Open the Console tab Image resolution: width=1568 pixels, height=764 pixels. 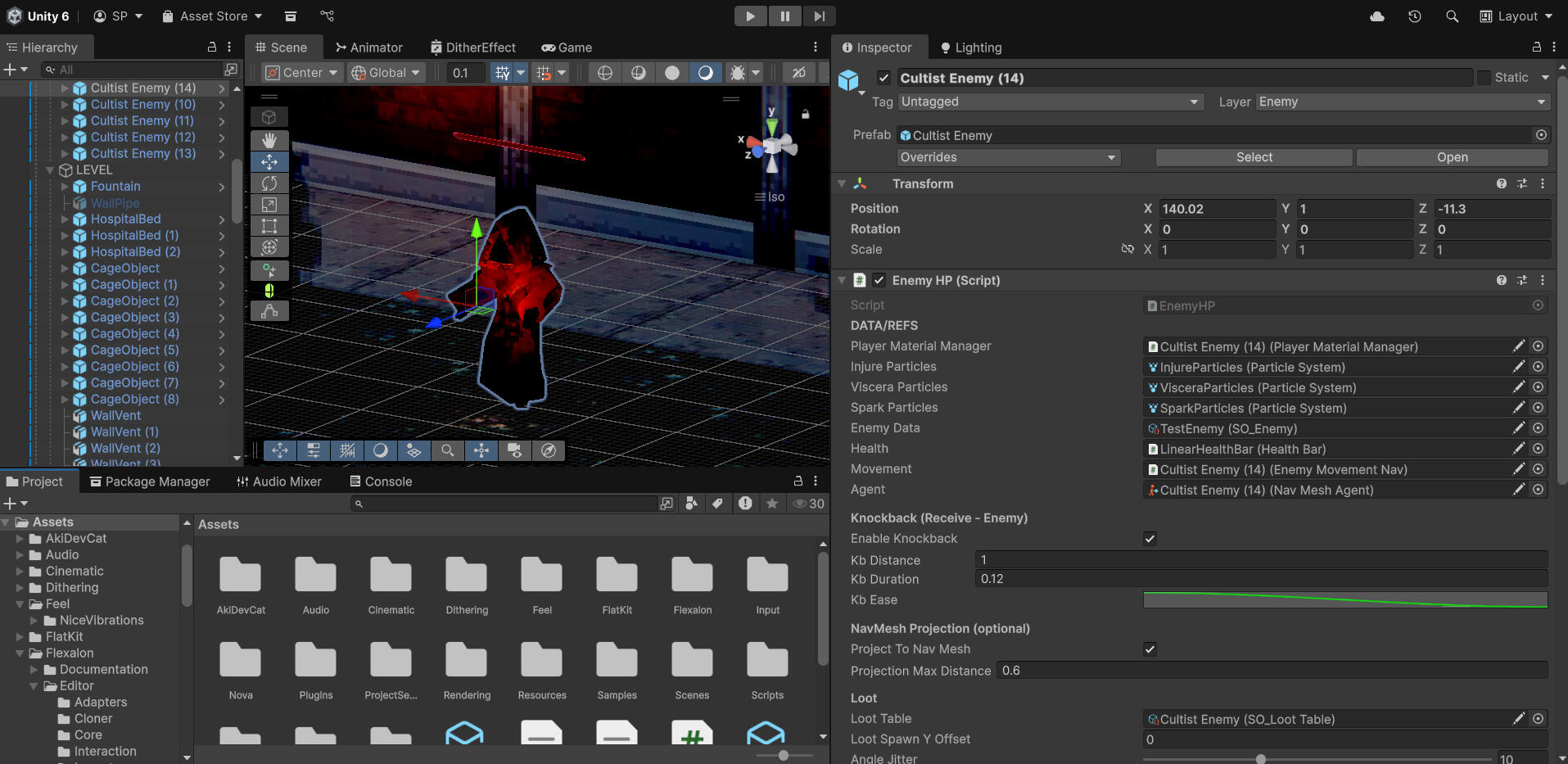coord(381,481)
